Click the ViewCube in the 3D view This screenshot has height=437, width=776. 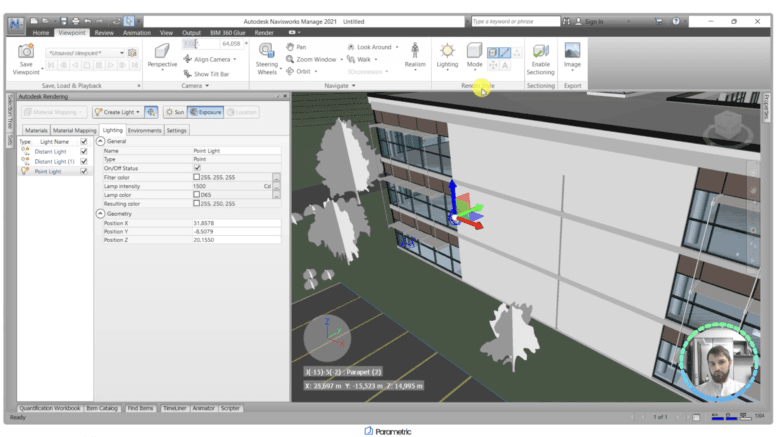coord(727,125)
